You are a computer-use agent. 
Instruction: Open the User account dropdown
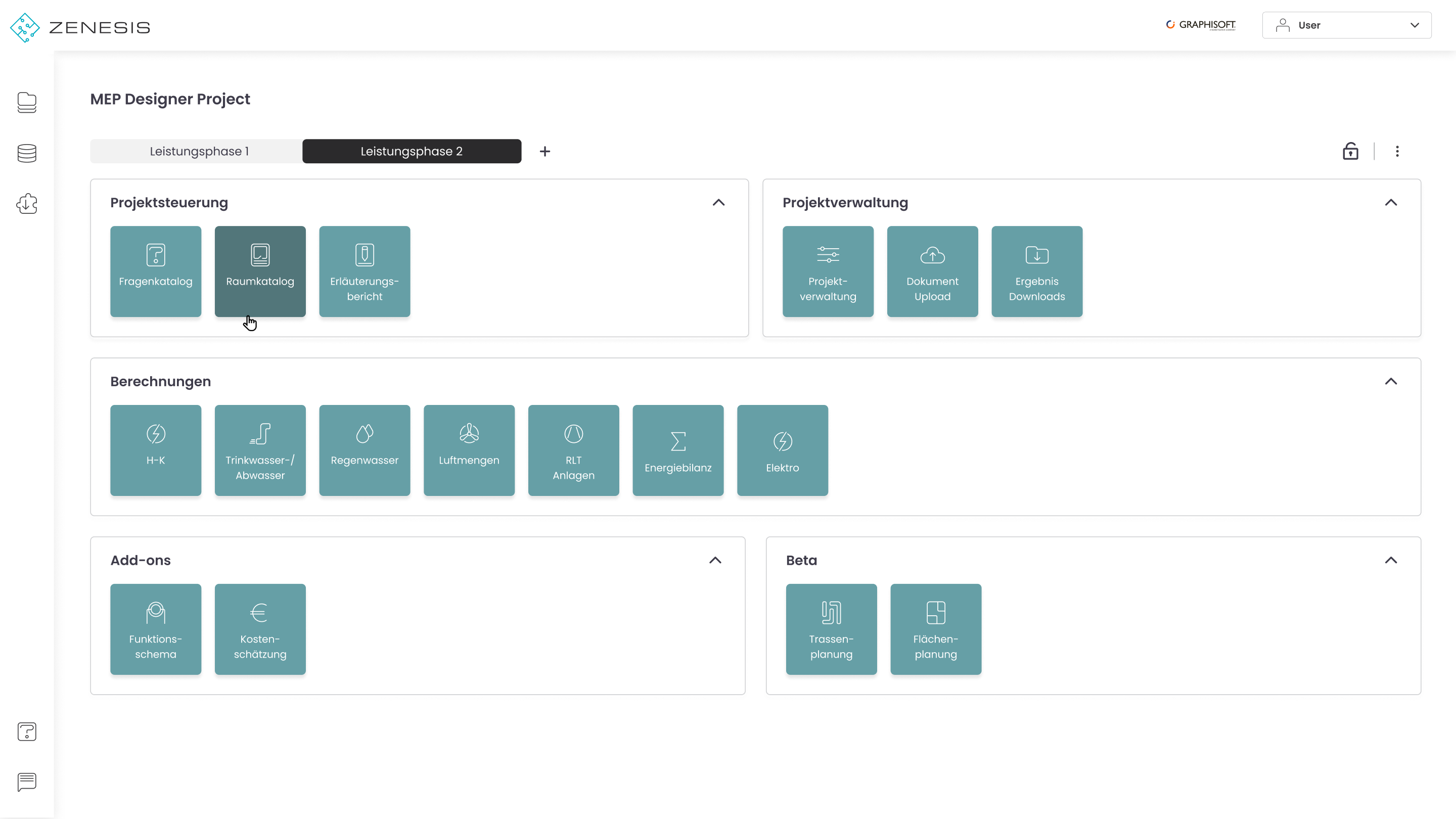point(1346,25)
